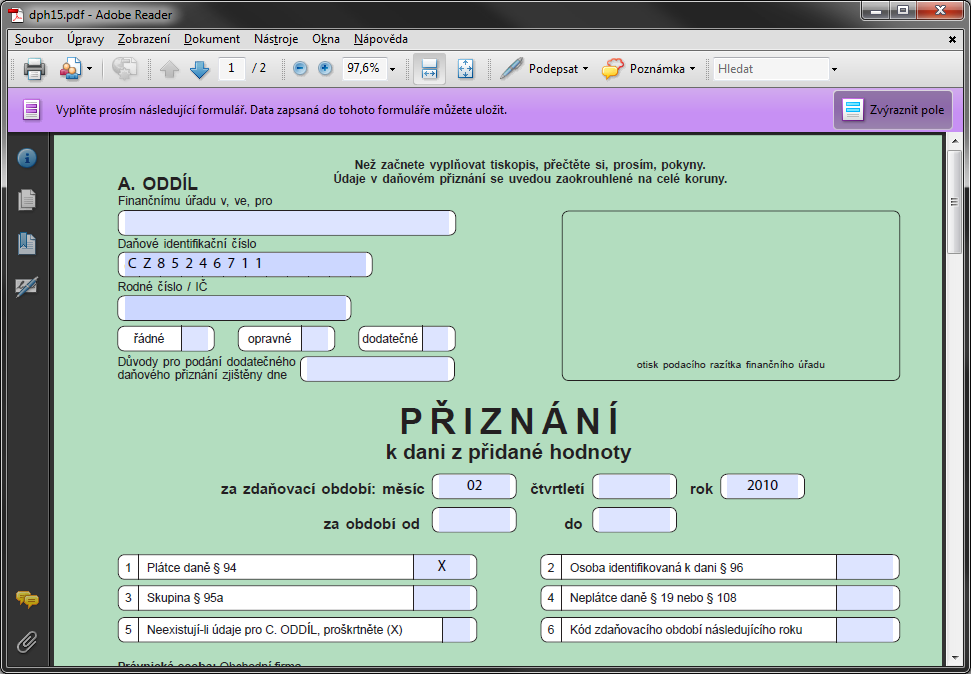Click the Adobe PDF icon in title bar

[x=14, y=14]
